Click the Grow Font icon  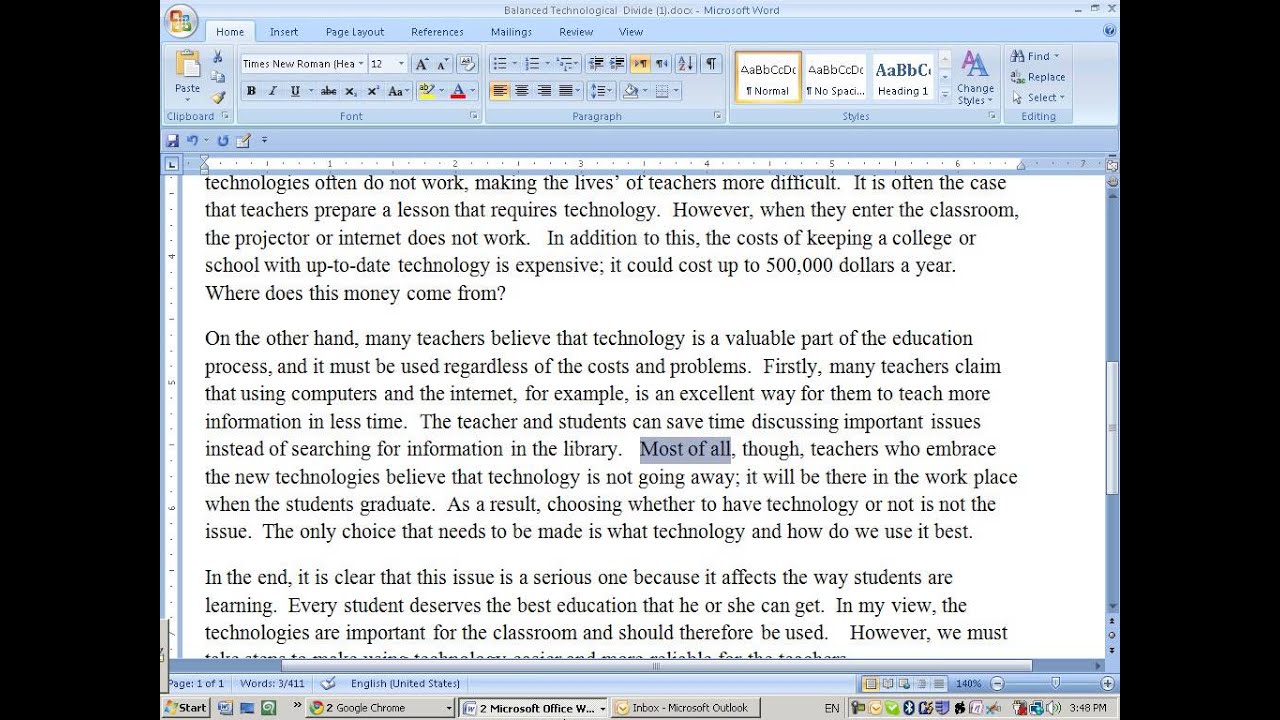point(421,63)
